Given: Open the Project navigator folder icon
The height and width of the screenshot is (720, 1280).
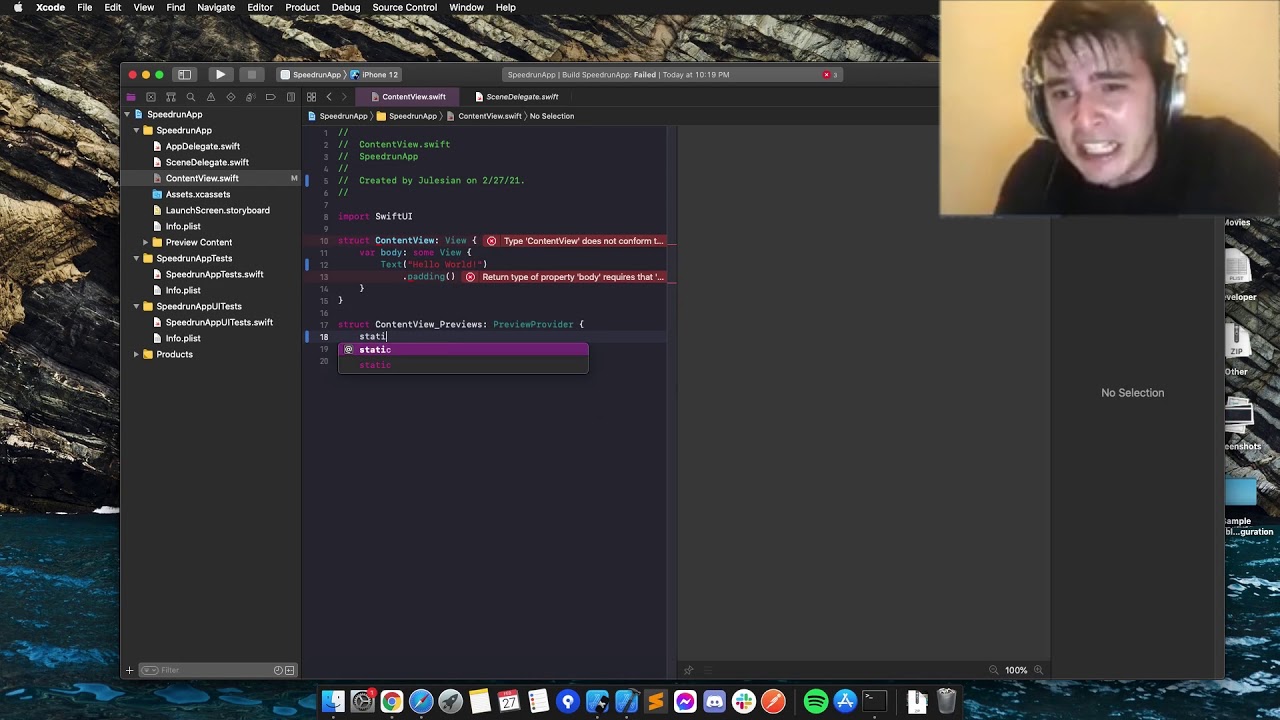Looking at the screenshot, I should pos(131,97).
